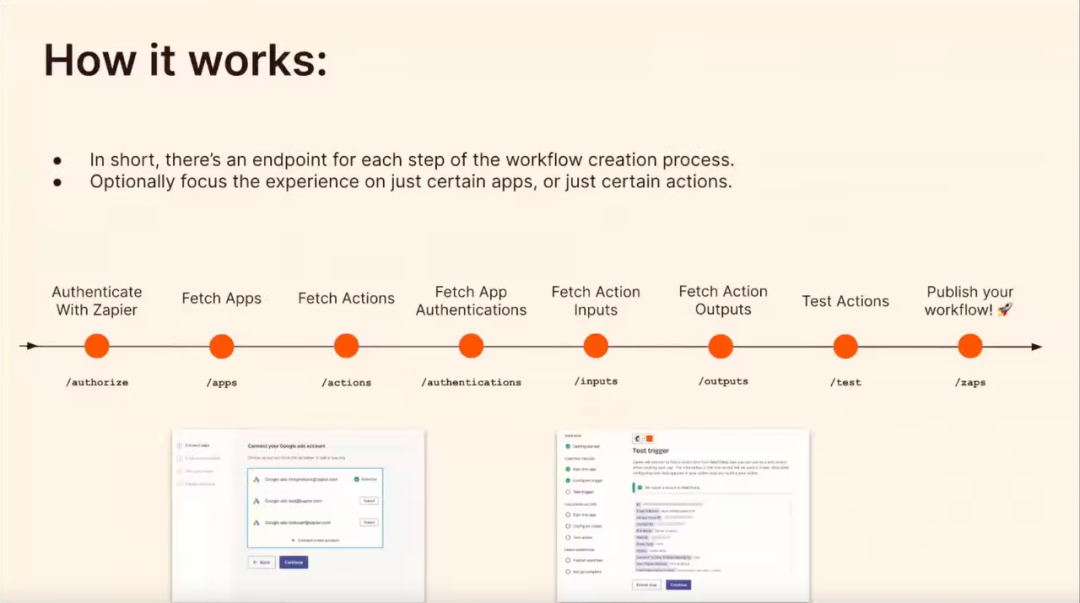This screenshot has width=1080, height=603.
Task: Click the orange dot above /outputs
Action: (x=720, y=346)
